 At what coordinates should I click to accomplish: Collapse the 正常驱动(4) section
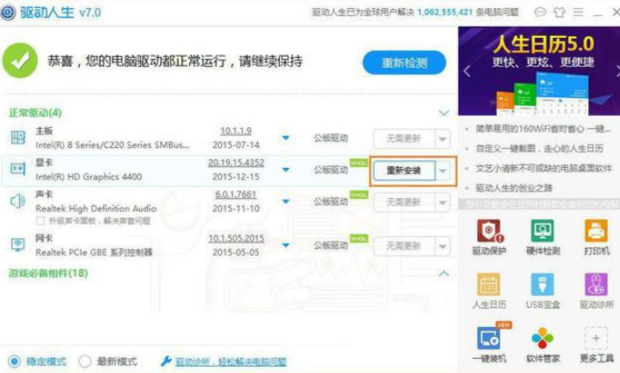point(444,113)
